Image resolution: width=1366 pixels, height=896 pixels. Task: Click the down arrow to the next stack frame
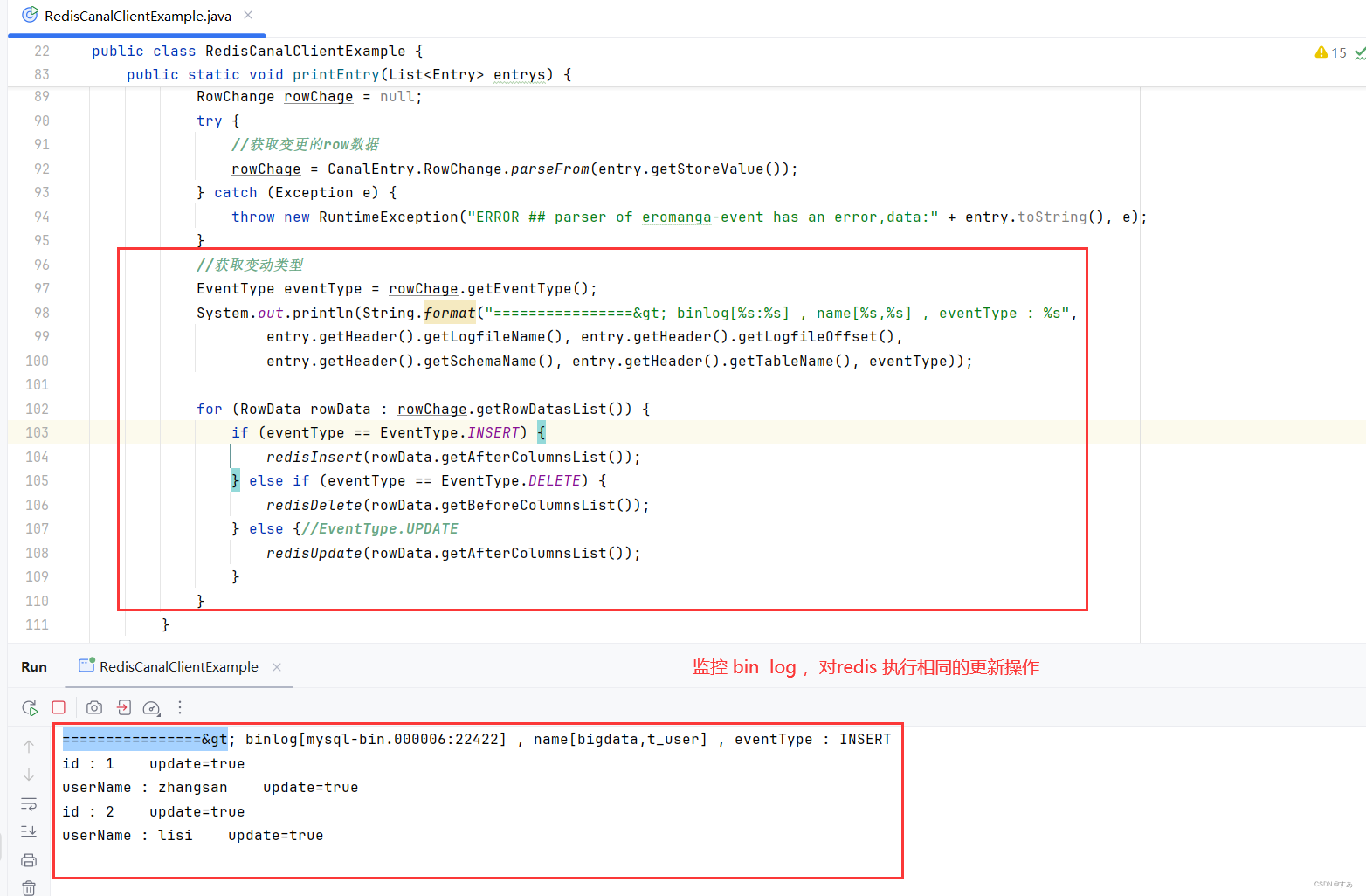[29, 775]
